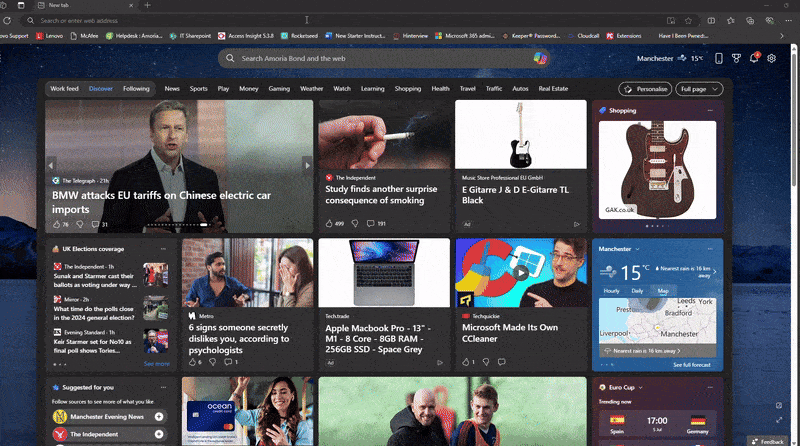
Task: Click the Search Amoria Bond and the web box
Action: coord(384,58)
